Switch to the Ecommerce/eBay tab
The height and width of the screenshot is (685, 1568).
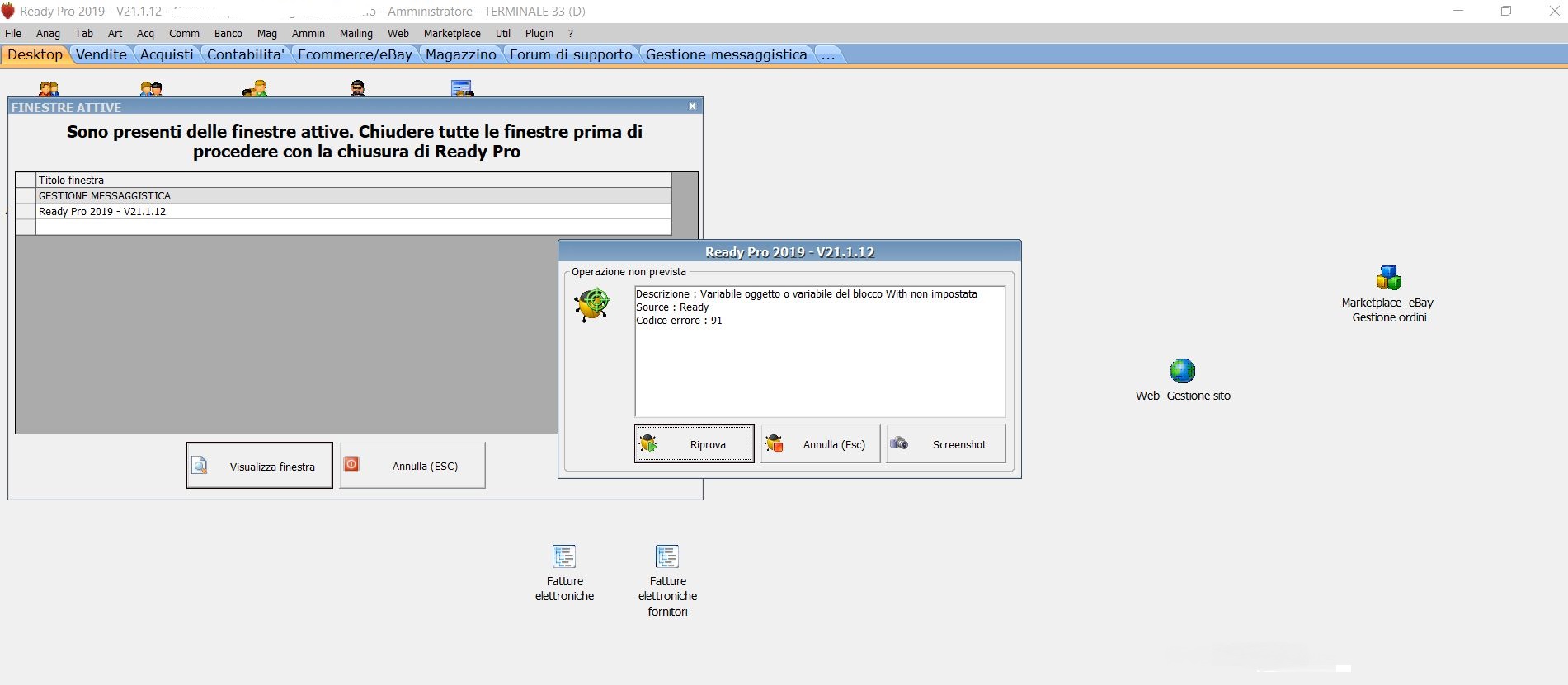coord(355,54)
